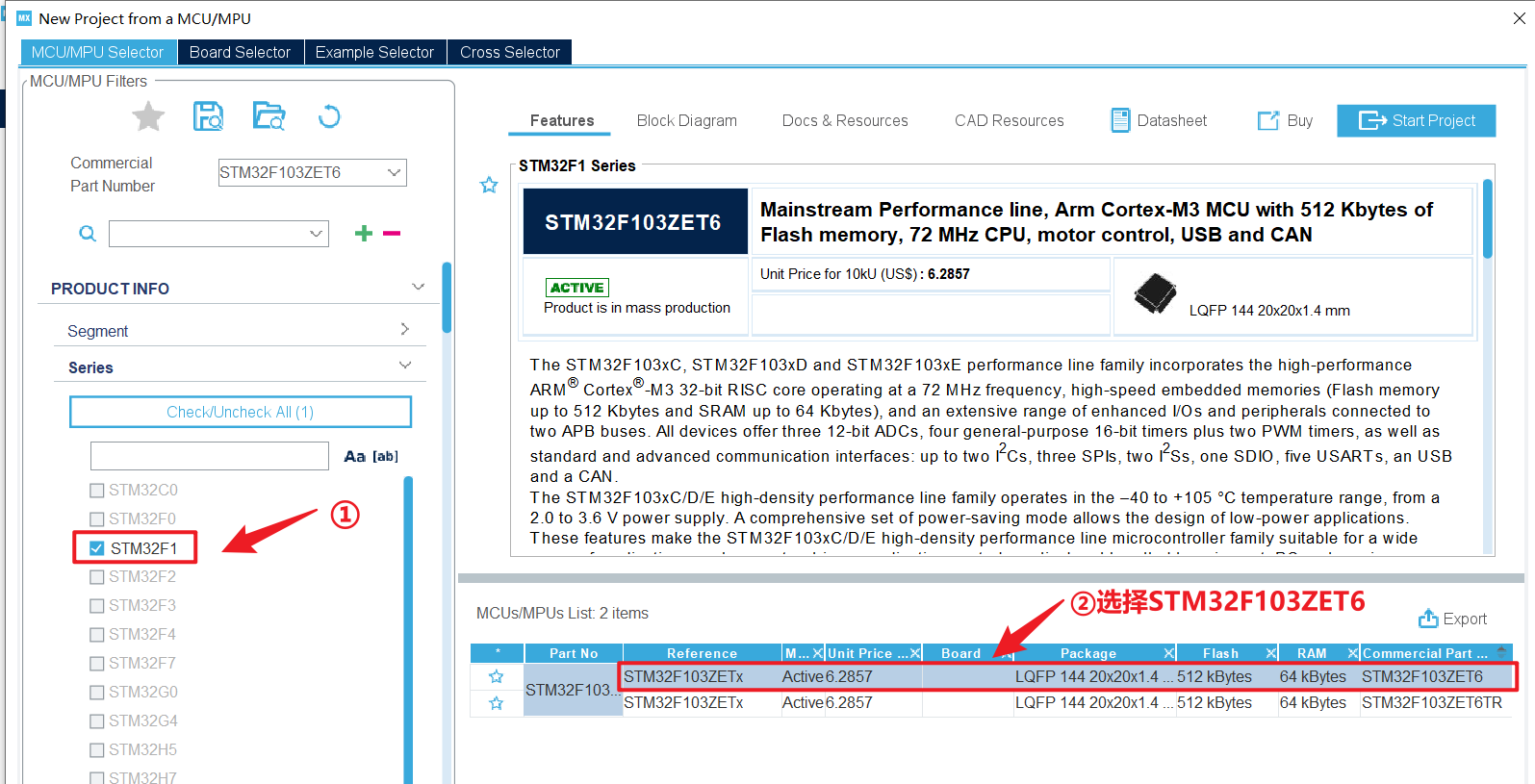Add a filter with the green plus

point(364,233)
